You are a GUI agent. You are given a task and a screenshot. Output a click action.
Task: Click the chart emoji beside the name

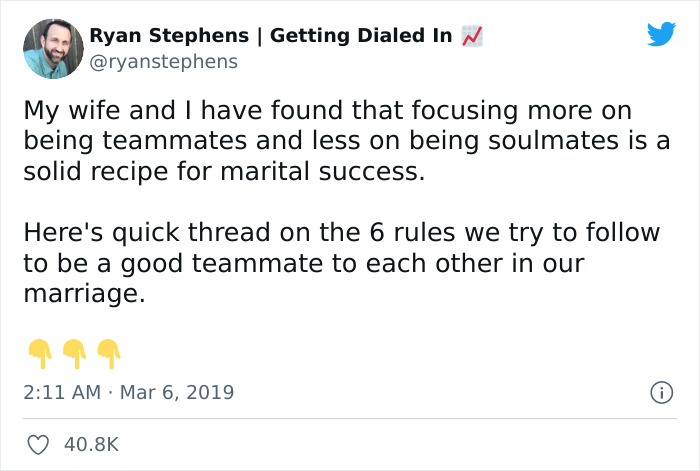point(471,36)
